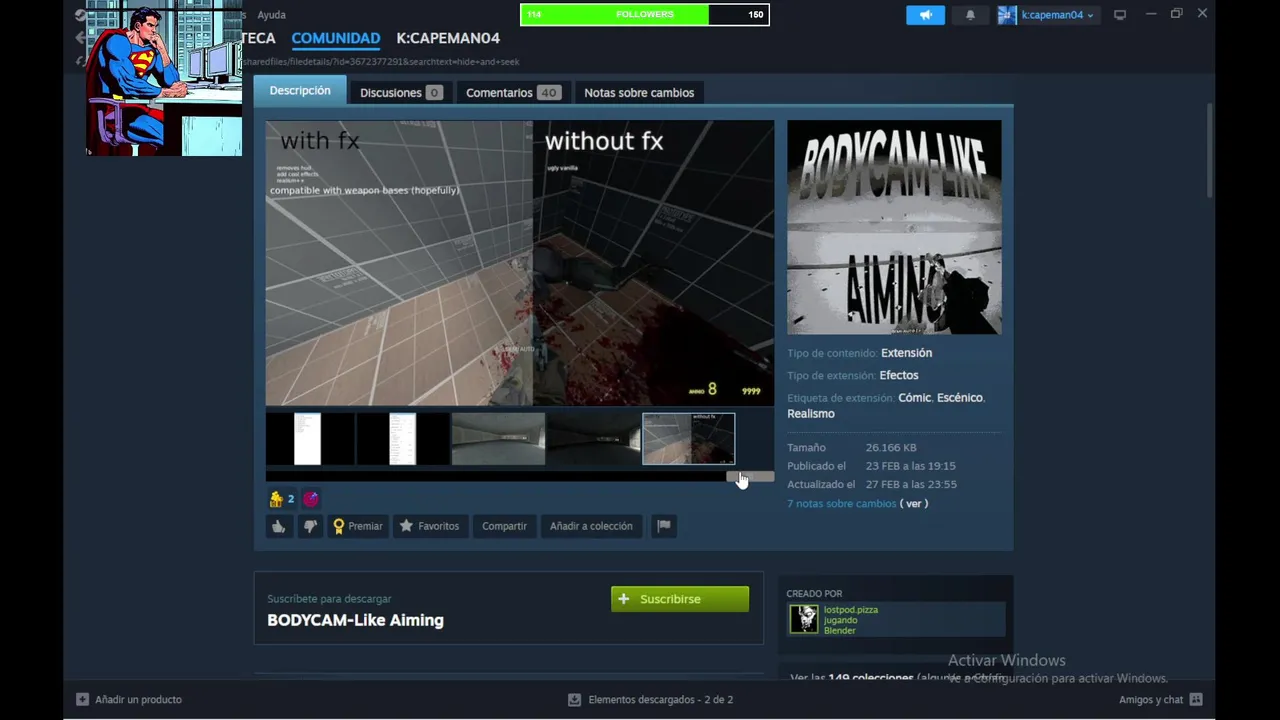Click the Extensión content type

(x=906, y=353)
